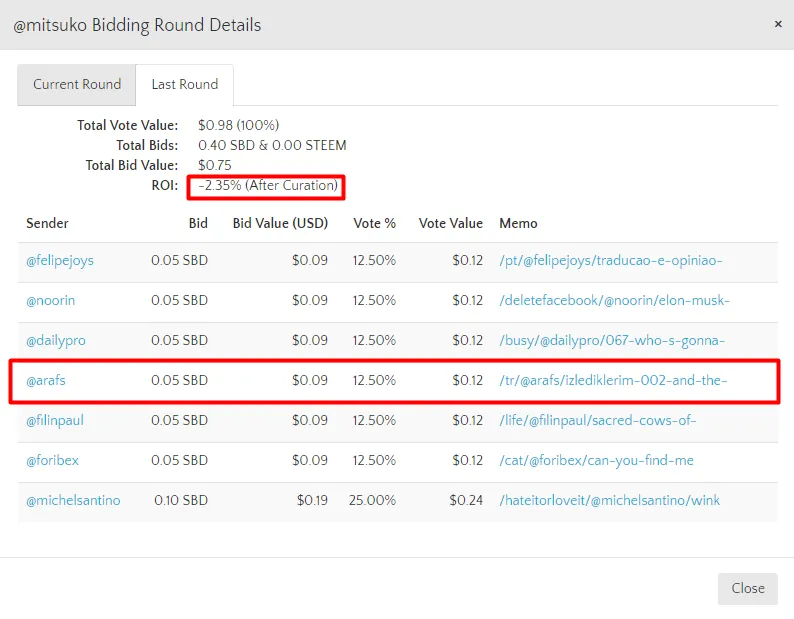Open the @filinpaul sender profile link
794x619 pixels.
[x=55, y=420]
